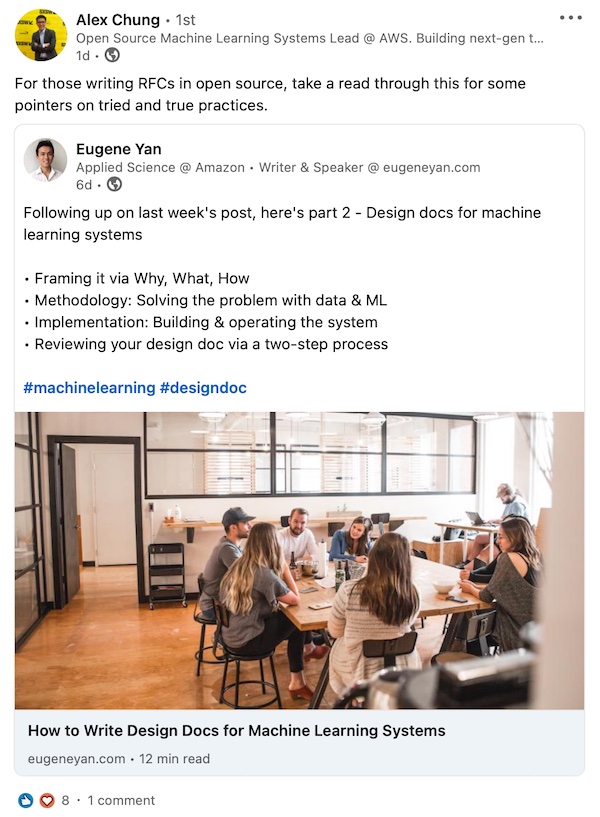This screenshot has height=817, width=600.
Task: Click Alex Chung's AWS headline text
Action: 310,38
